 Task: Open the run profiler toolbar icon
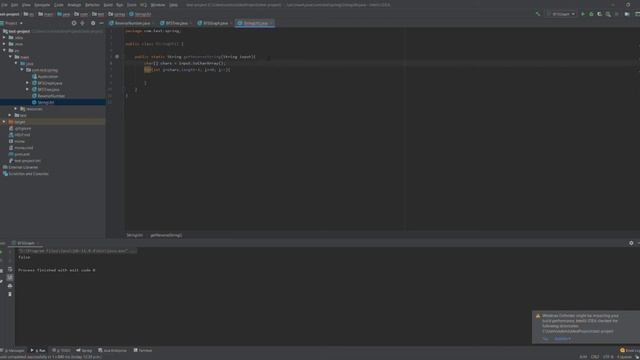coord(608,14)
